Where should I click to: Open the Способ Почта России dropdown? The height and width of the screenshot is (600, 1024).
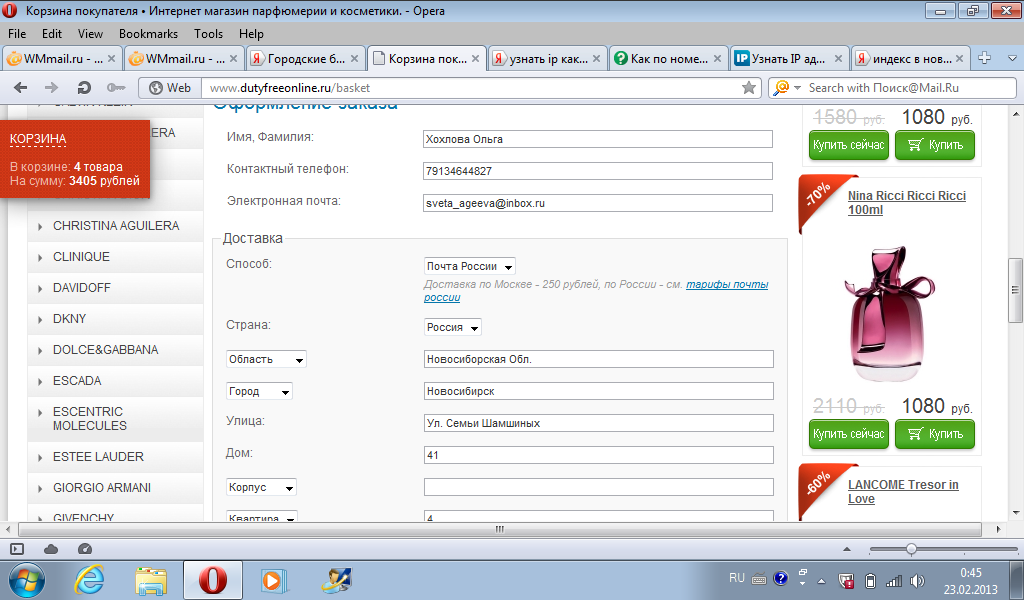tap(470, 266)
